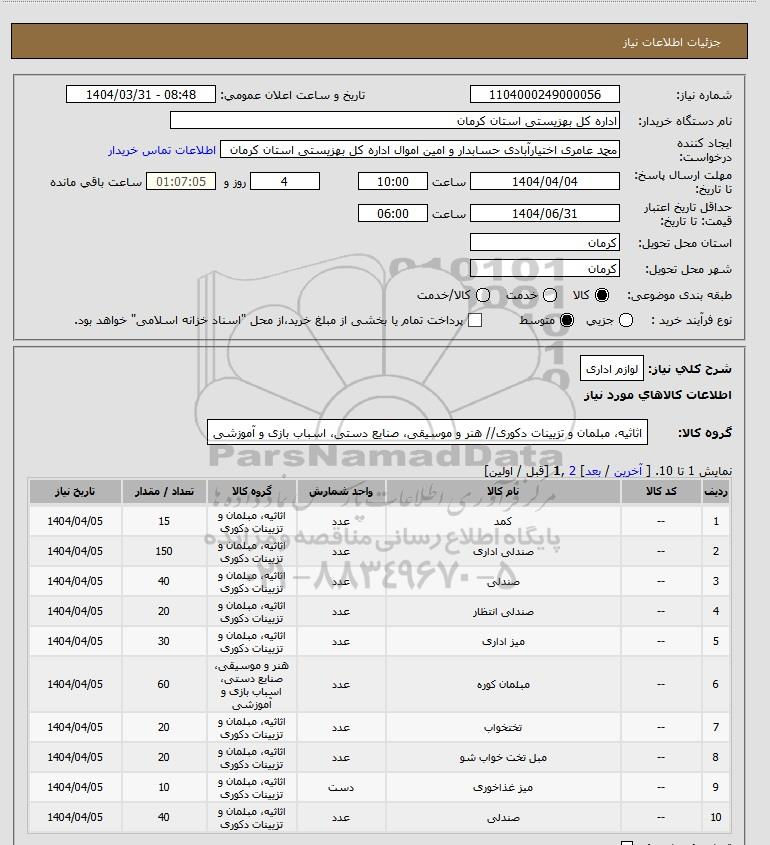The width and height of the screenshot is (770, 845).
Task: Click quantity 30 in میز اداری row
Action: (x=164, y=641)
